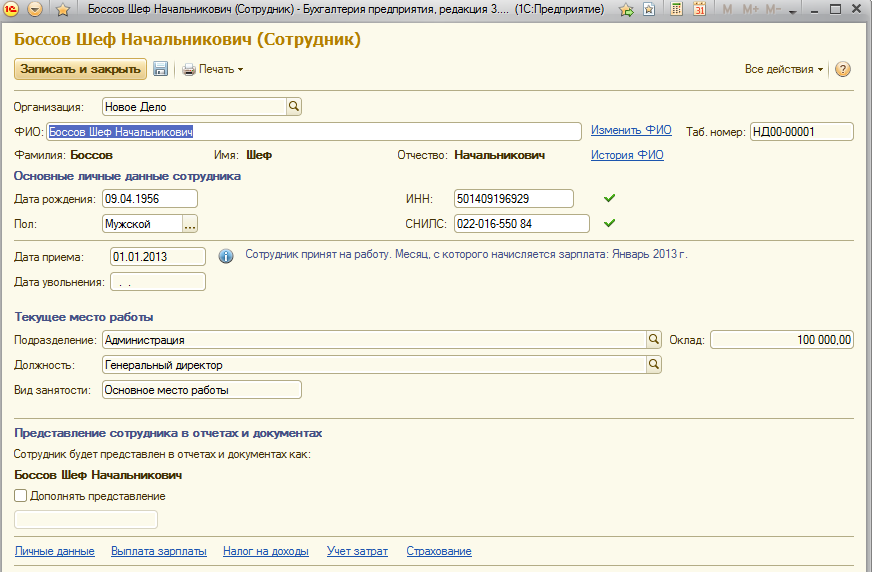
Task: Click the get-link star page icon
Action: point(649,9)
